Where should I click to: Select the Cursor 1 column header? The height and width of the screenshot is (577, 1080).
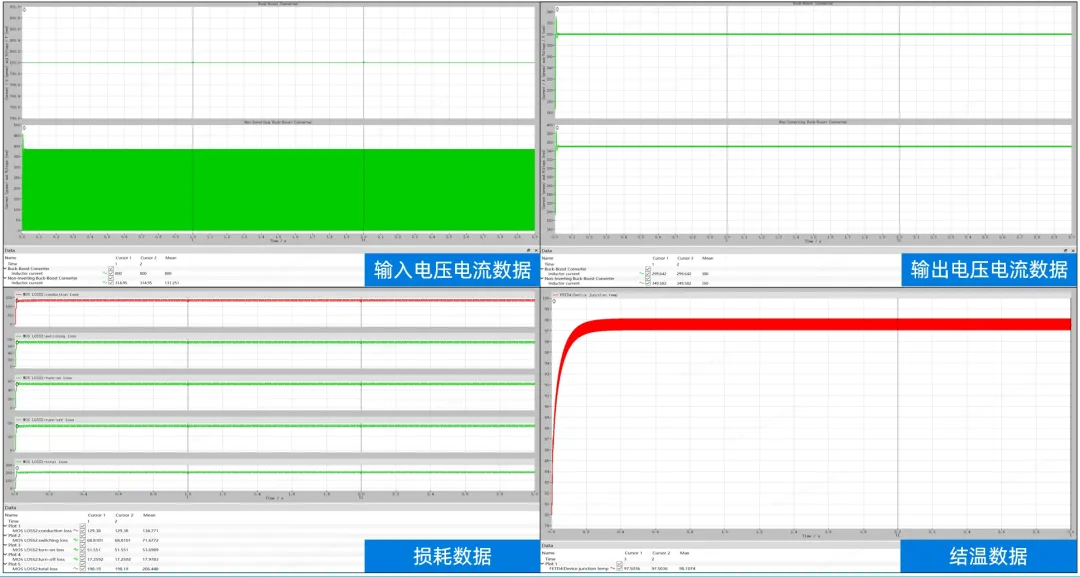(95, 515)
